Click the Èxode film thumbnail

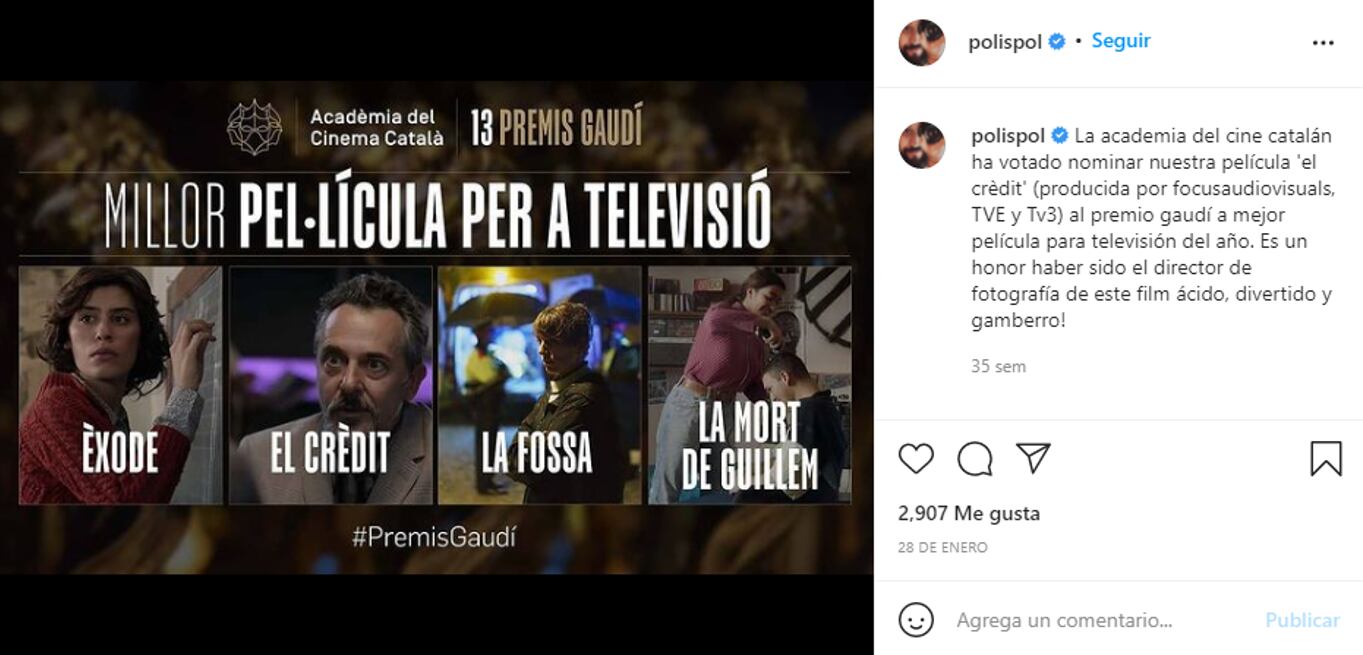121,384
